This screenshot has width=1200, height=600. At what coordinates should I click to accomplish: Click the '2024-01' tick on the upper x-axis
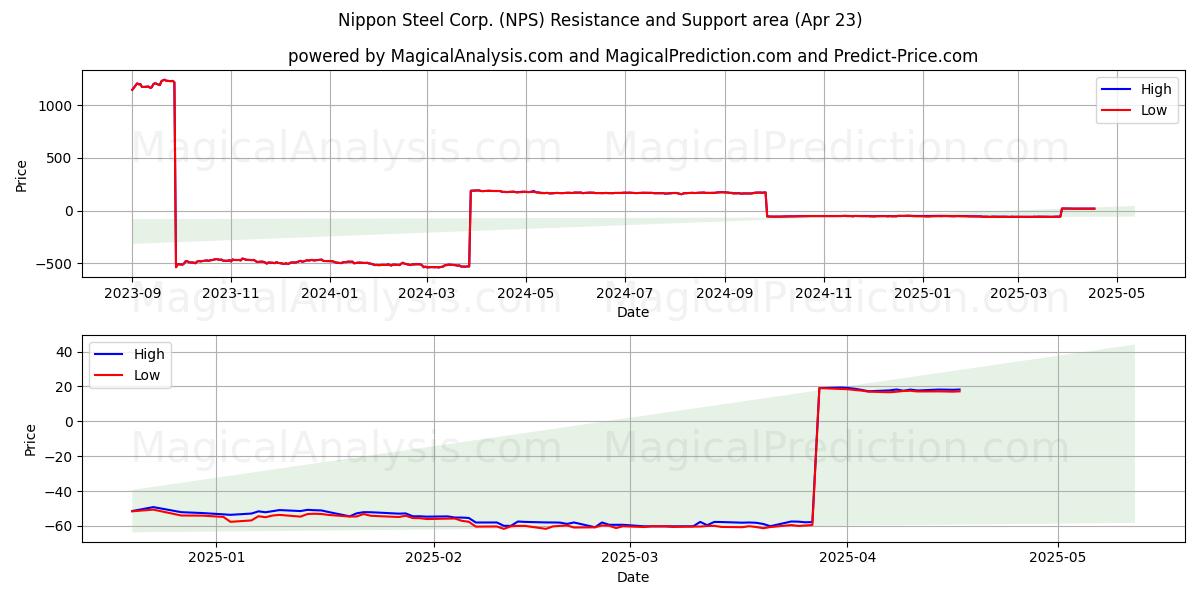tap(330, 293)
